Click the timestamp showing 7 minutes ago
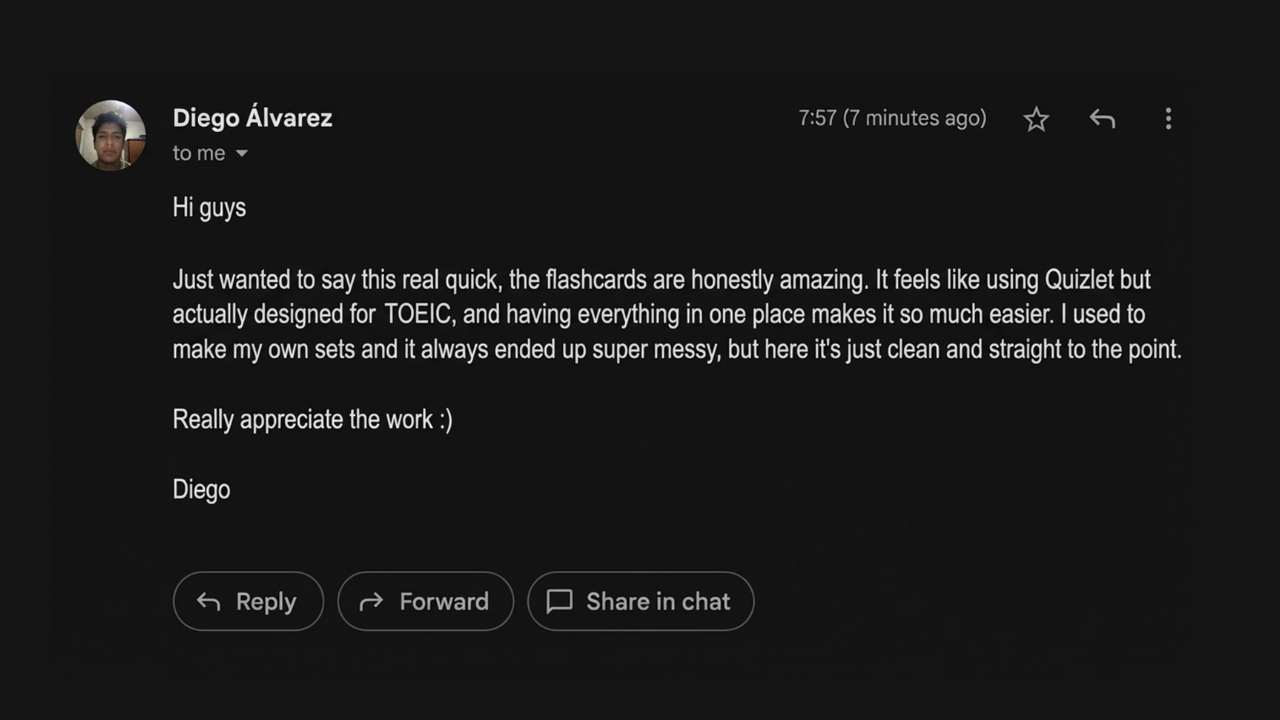The width and height of the screenshot is (1280, 720). point(892,118)
